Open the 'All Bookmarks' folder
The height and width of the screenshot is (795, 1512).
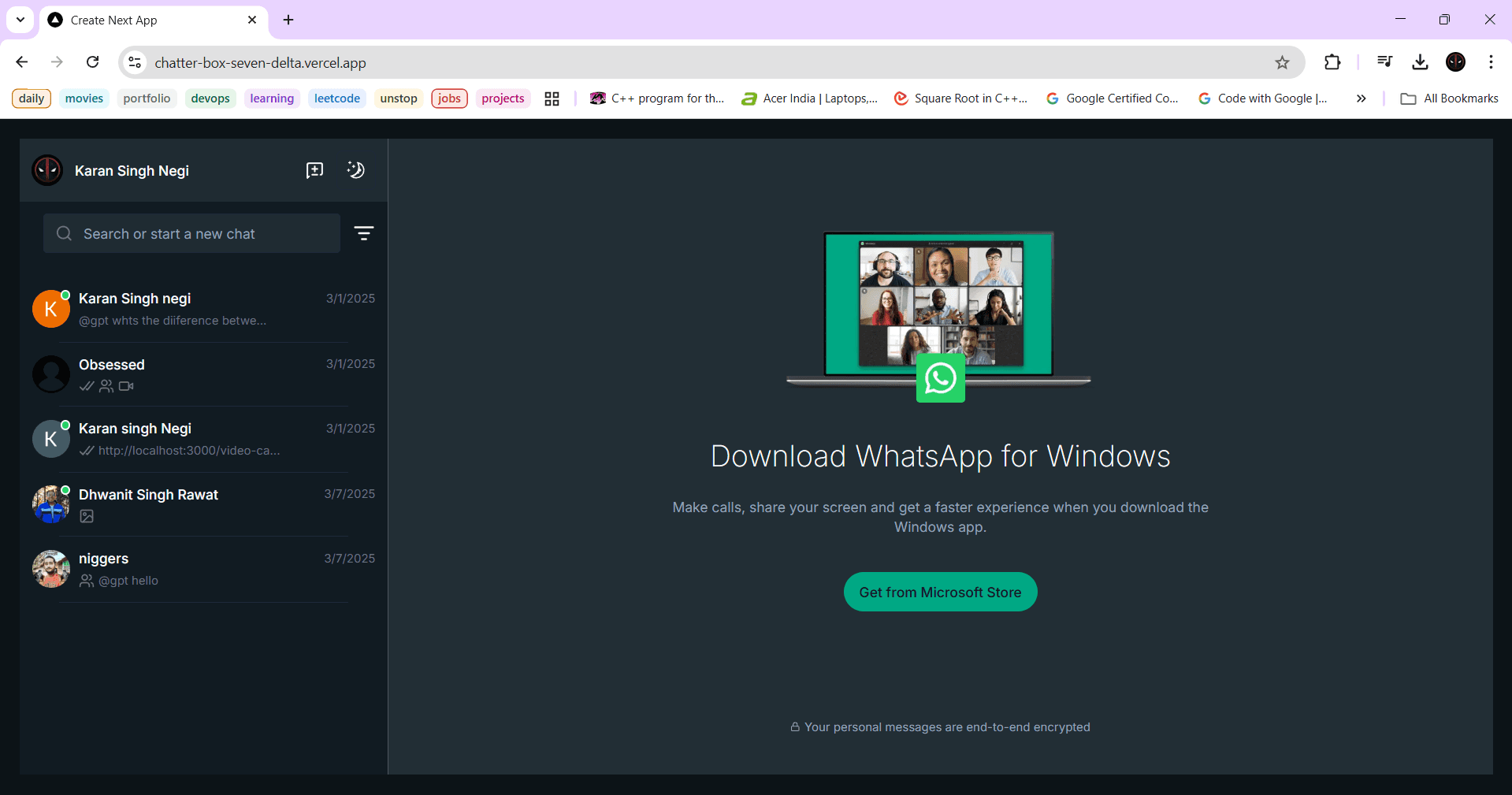click(1449, 98)
